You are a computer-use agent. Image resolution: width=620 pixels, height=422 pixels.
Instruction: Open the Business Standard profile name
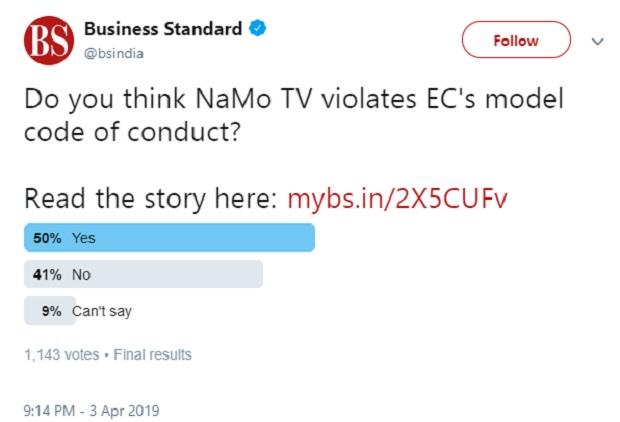click(162, 29)
